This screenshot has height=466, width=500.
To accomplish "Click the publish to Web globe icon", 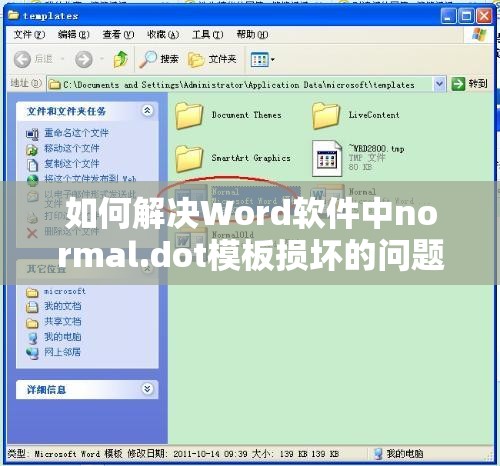I will pos(32,180).
